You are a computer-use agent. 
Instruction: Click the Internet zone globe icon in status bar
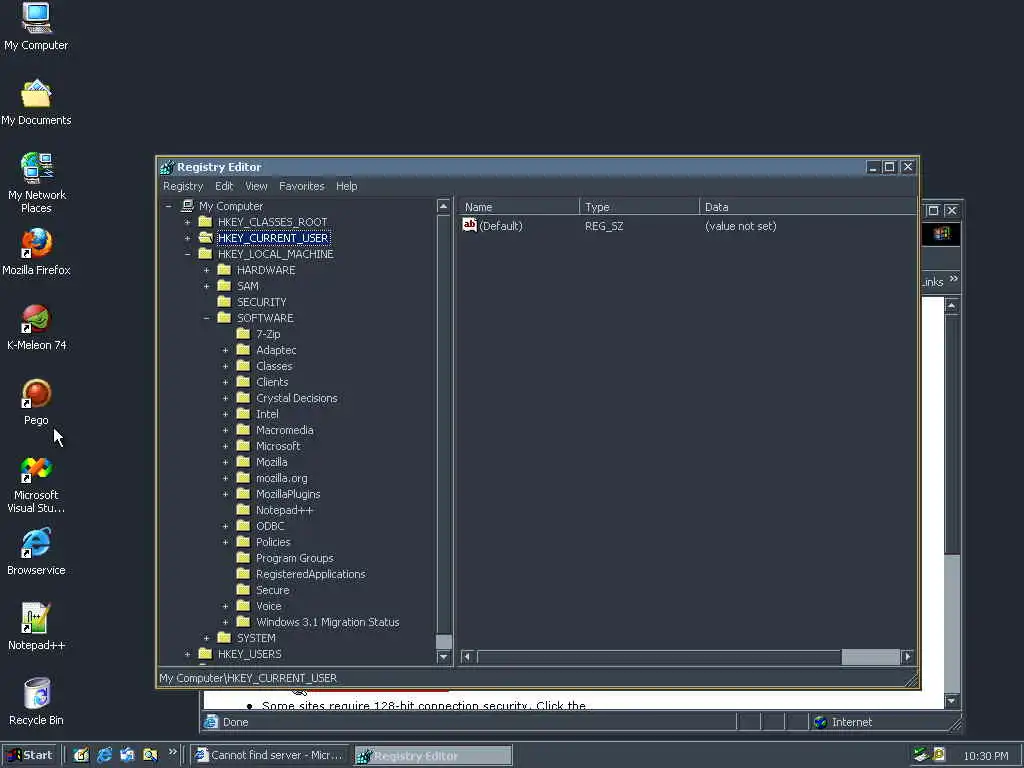point(820,722)
